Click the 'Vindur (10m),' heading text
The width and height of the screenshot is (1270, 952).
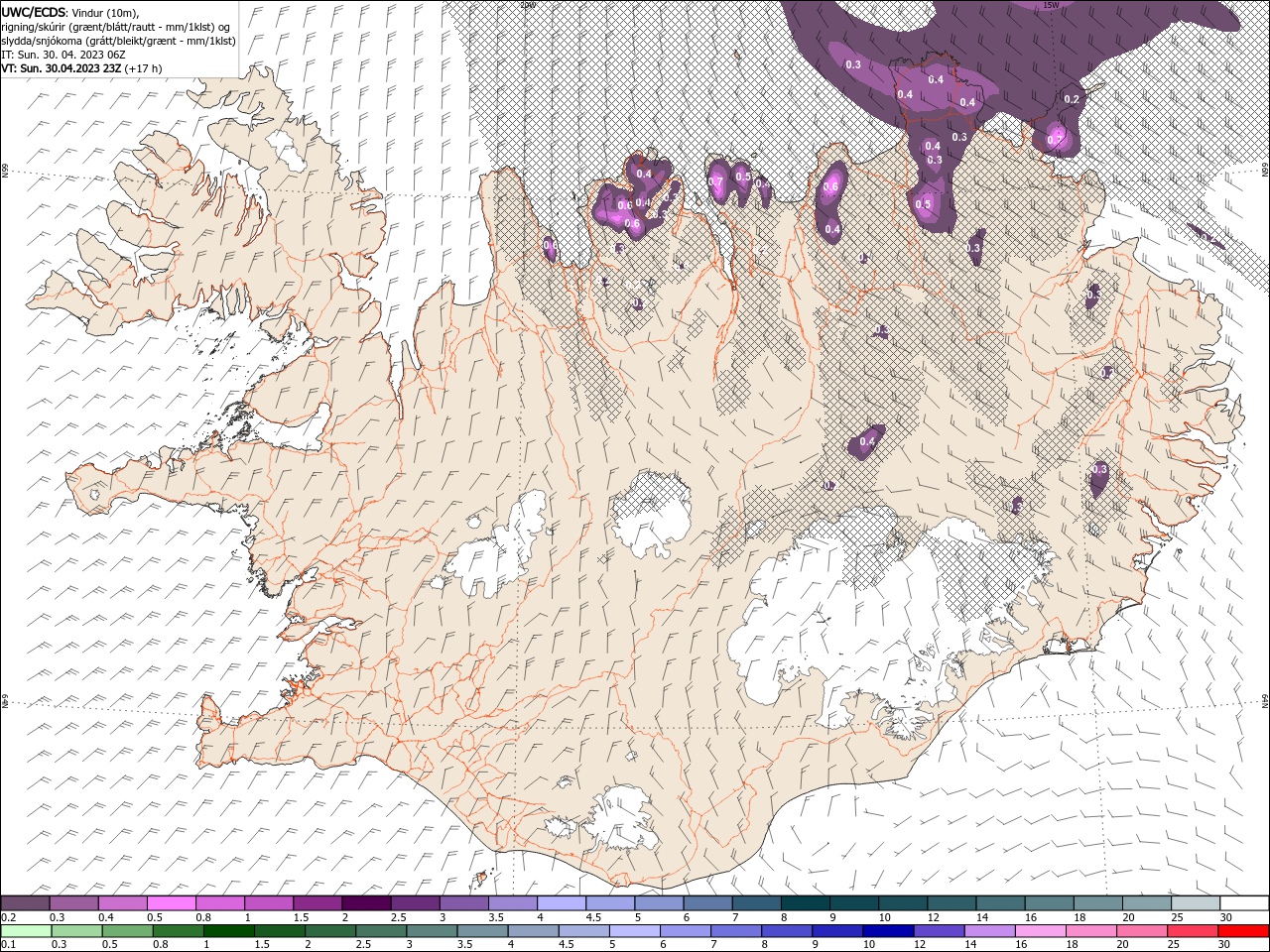[104, 12]
